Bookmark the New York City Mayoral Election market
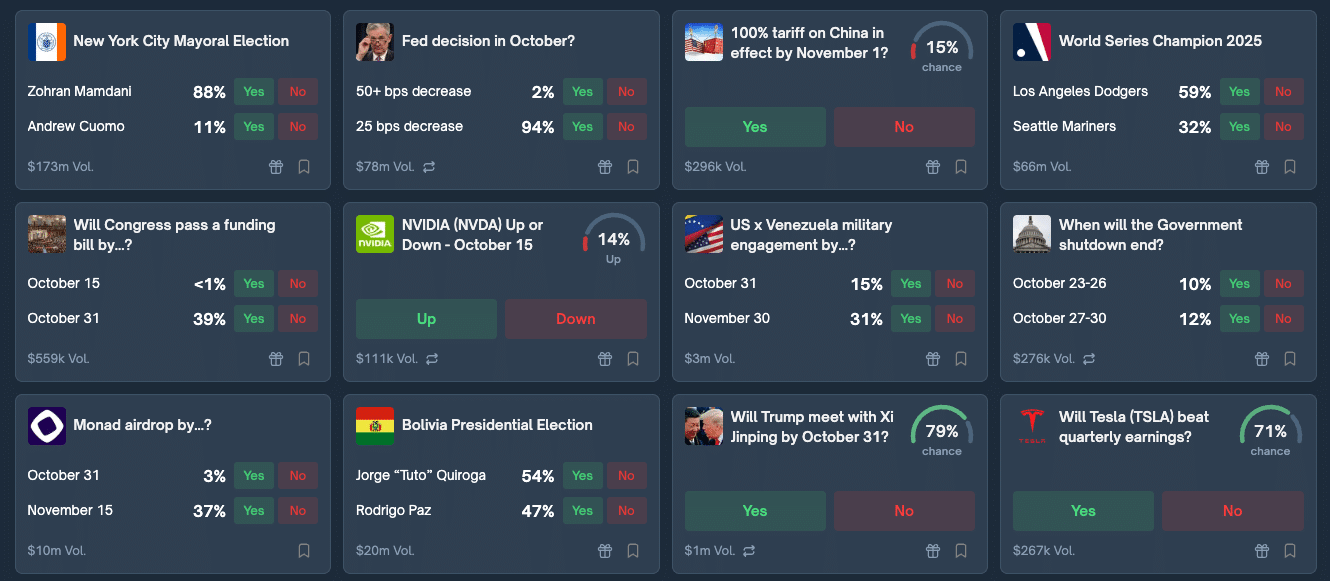 [304, 167]
